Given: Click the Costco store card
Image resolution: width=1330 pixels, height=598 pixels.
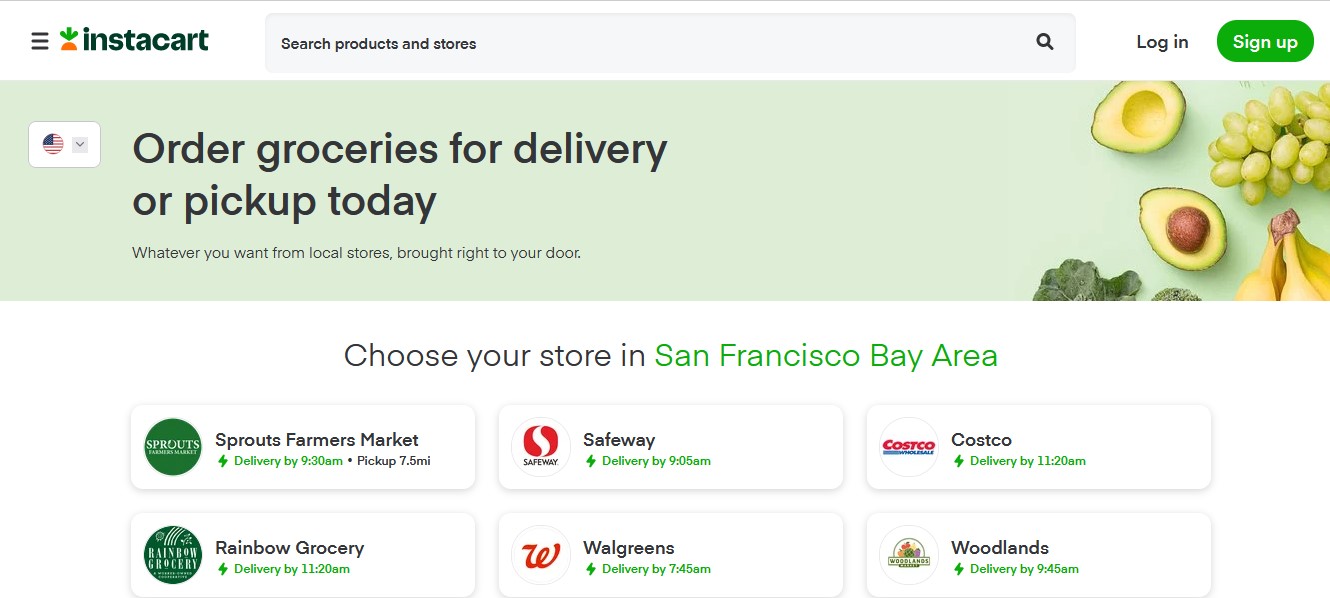Looking at the screenshot, I should 1039,447.
